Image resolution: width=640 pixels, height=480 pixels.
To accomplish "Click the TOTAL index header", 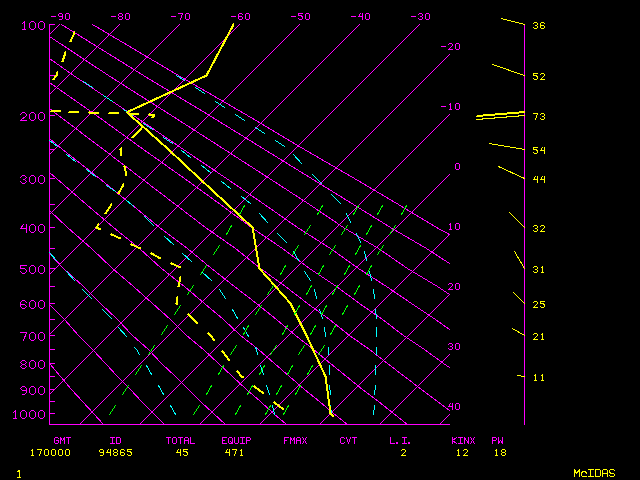I will pos(182,440).
